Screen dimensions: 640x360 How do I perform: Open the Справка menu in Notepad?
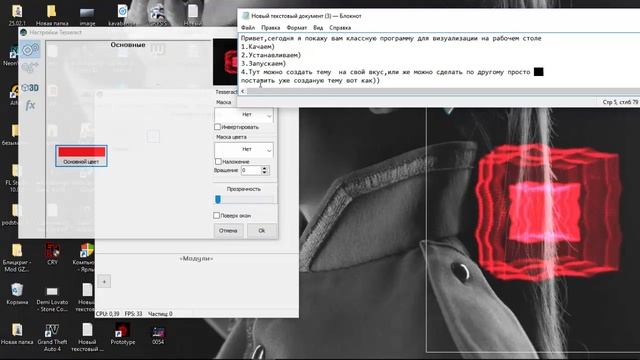(x=340, y=28)
